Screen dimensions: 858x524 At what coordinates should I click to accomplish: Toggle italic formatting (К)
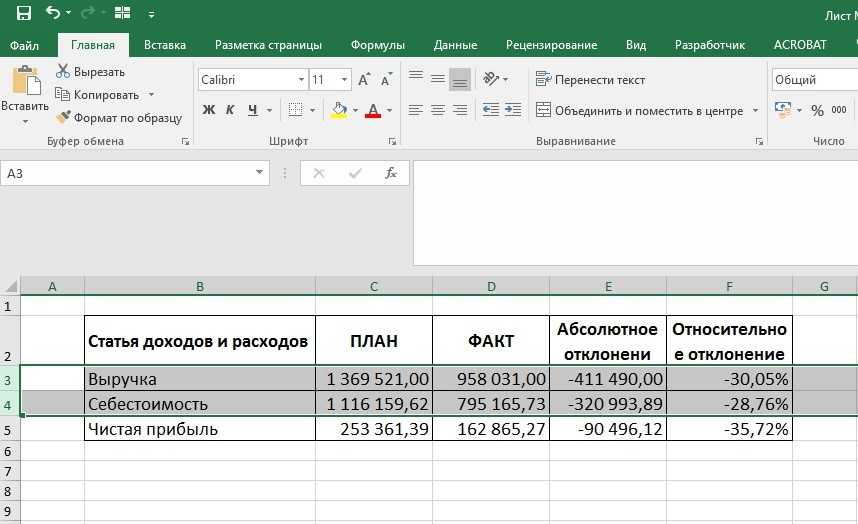click(231, 110)
